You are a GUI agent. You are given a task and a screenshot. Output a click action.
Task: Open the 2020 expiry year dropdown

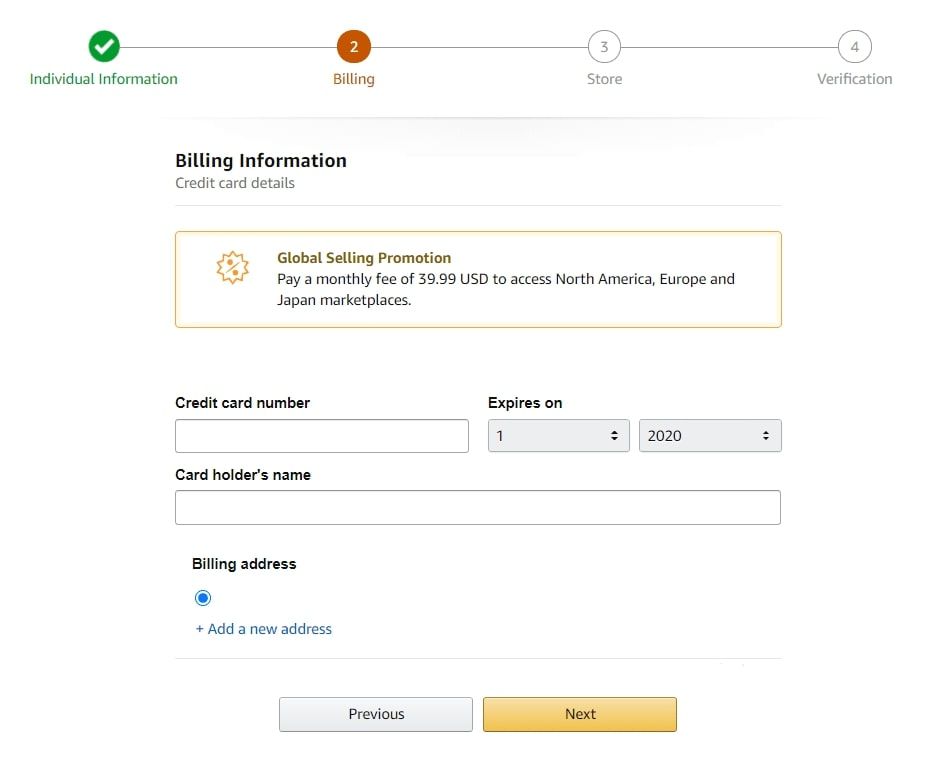click(x=710, y=435)
